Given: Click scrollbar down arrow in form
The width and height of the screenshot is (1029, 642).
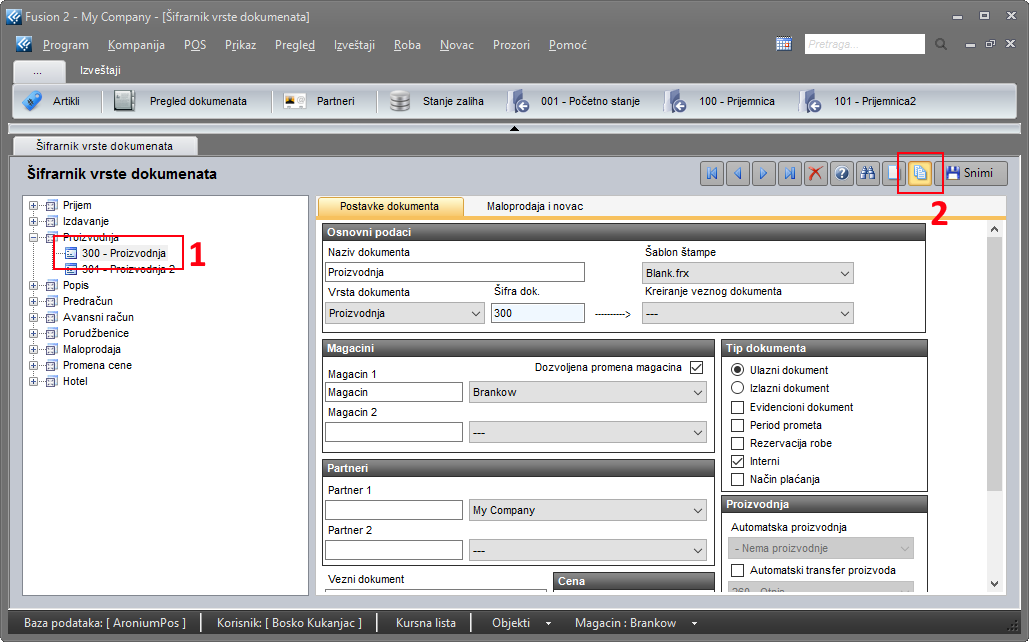Looking at the screenshot, I should (994, 584).
